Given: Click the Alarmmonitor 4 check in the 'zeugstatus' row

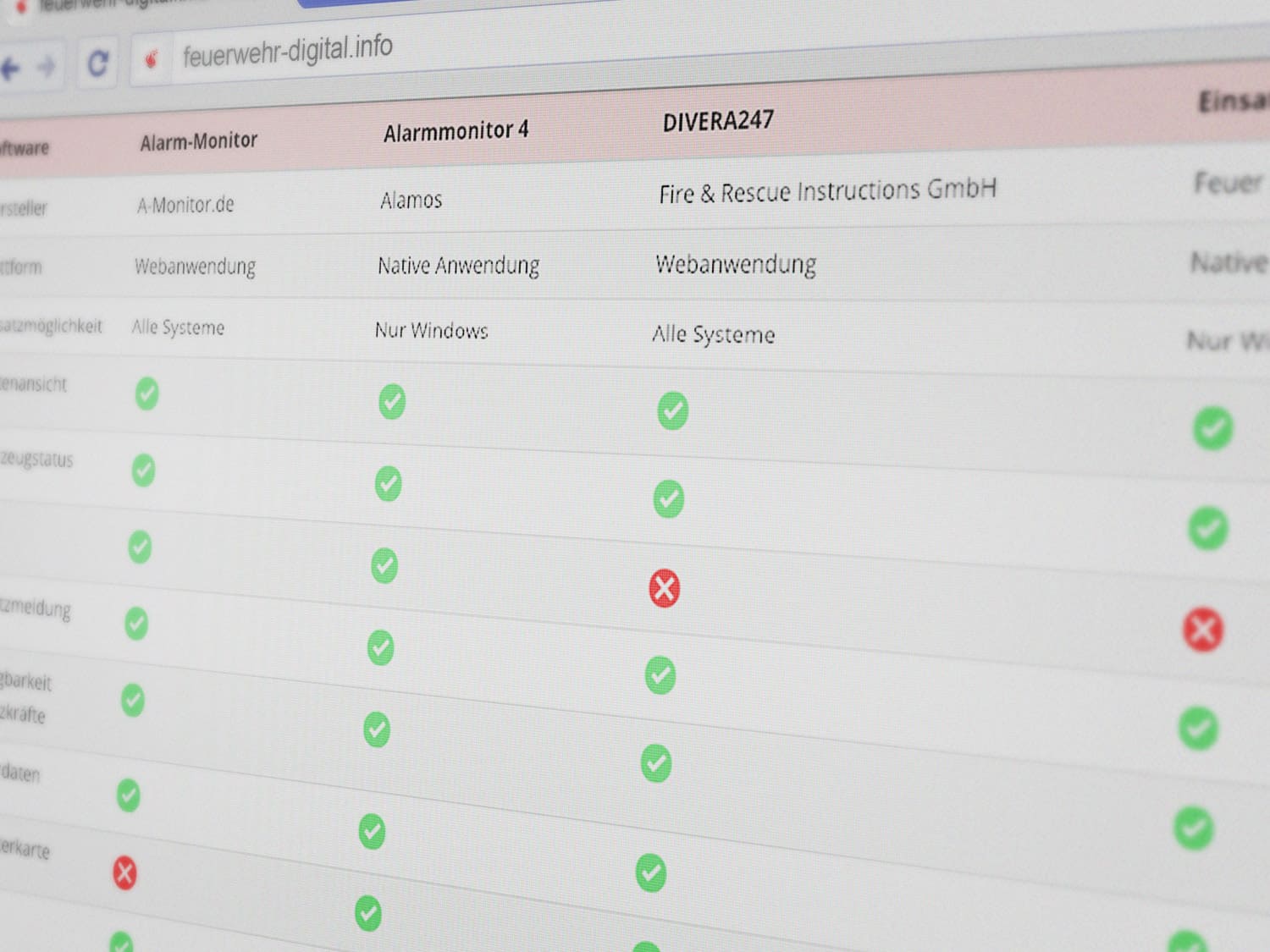Looking at the screenshot, I should pos(388,483).
